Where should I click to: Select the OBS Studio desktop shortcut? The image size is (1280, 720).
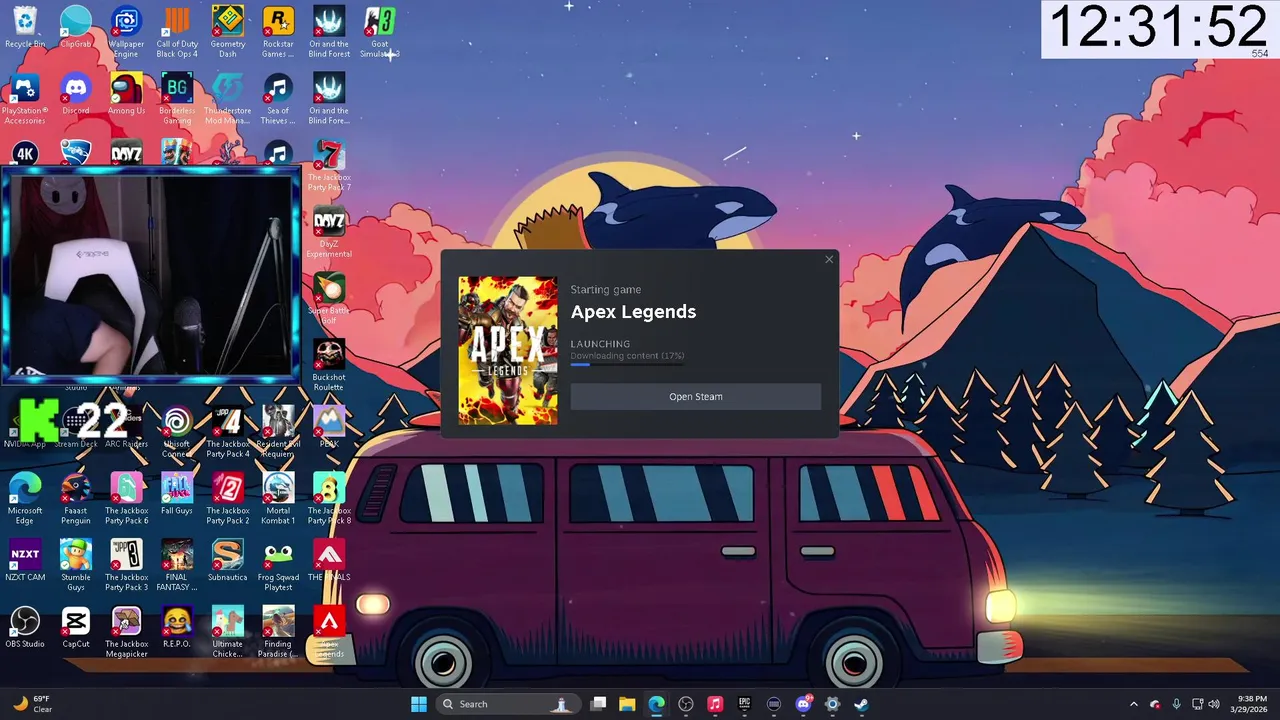(x=25, y=628)
